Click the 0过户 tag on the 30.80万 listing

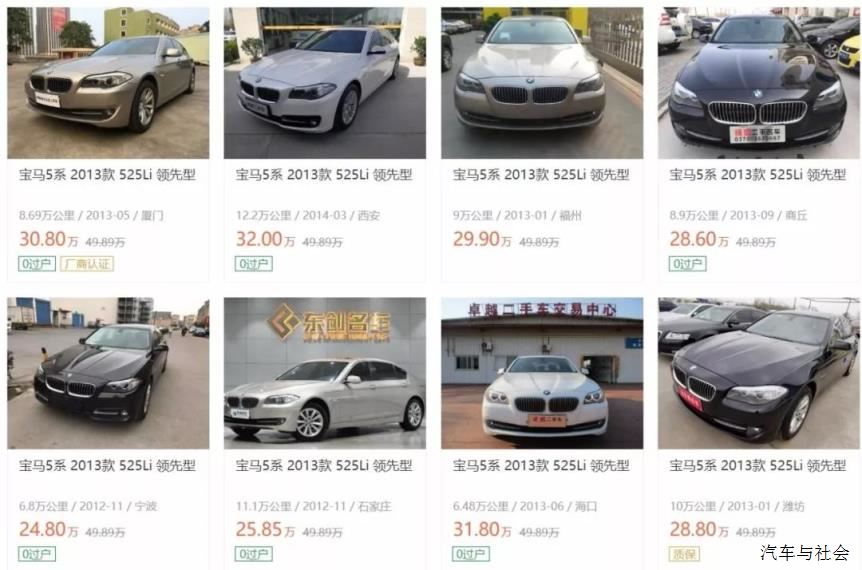coord(37,264)
